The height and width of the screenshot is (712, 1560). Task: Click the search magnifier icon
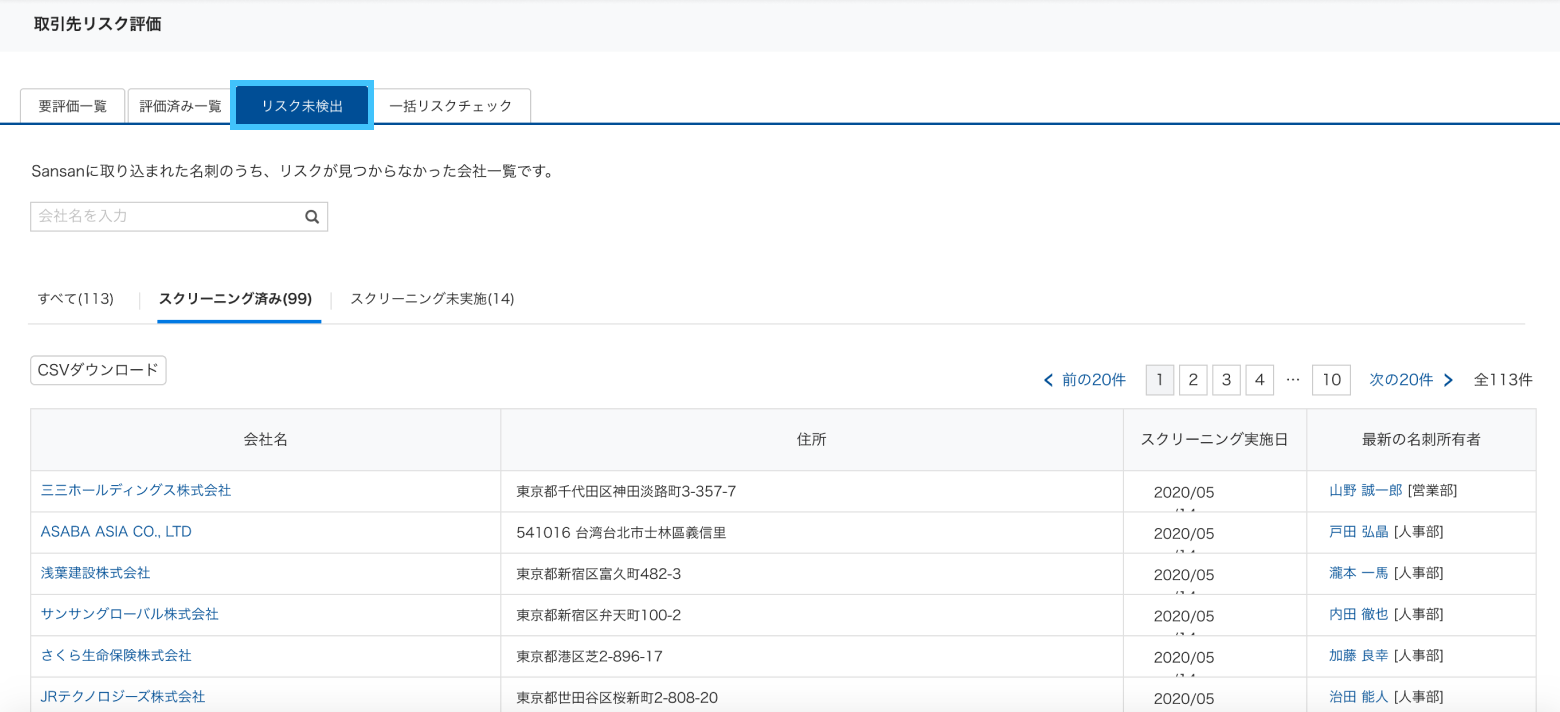coord(312,216)
